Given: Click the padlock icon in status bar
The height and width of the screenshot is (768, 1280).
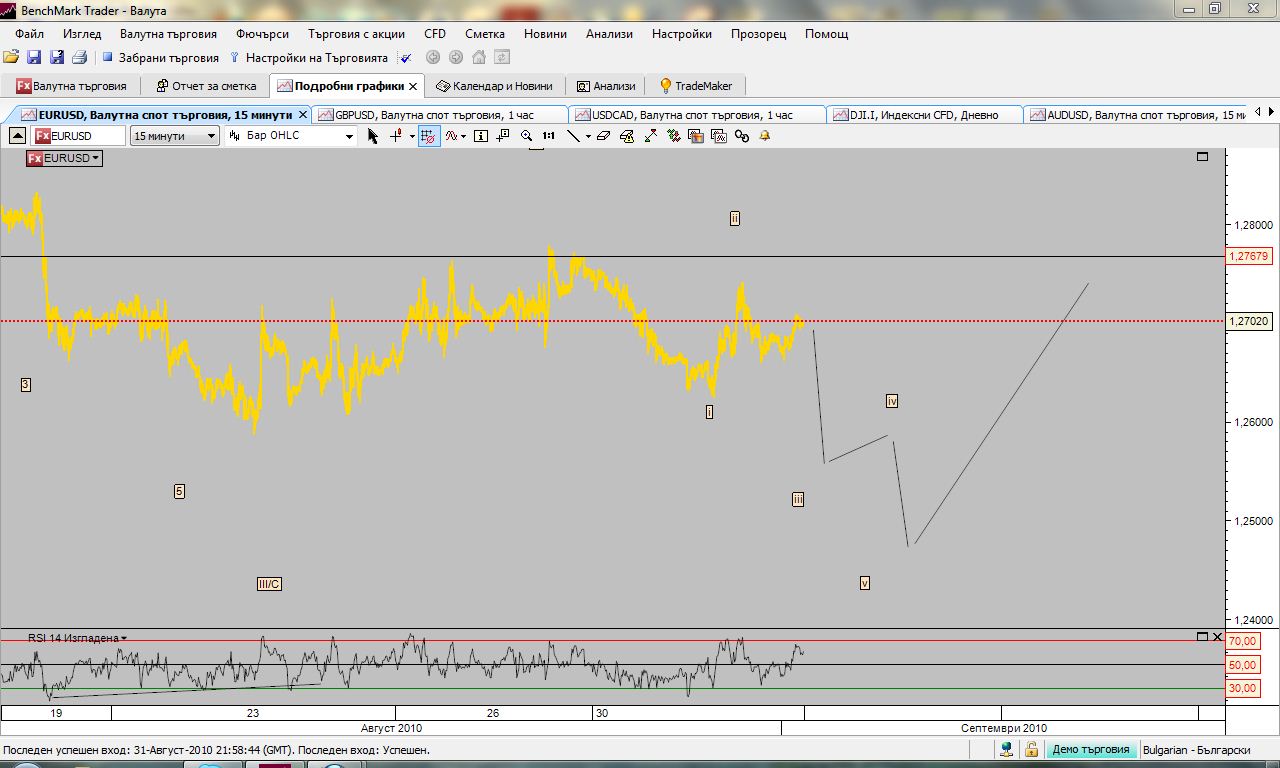Looking at the screenshot, I should (1031, 749).
